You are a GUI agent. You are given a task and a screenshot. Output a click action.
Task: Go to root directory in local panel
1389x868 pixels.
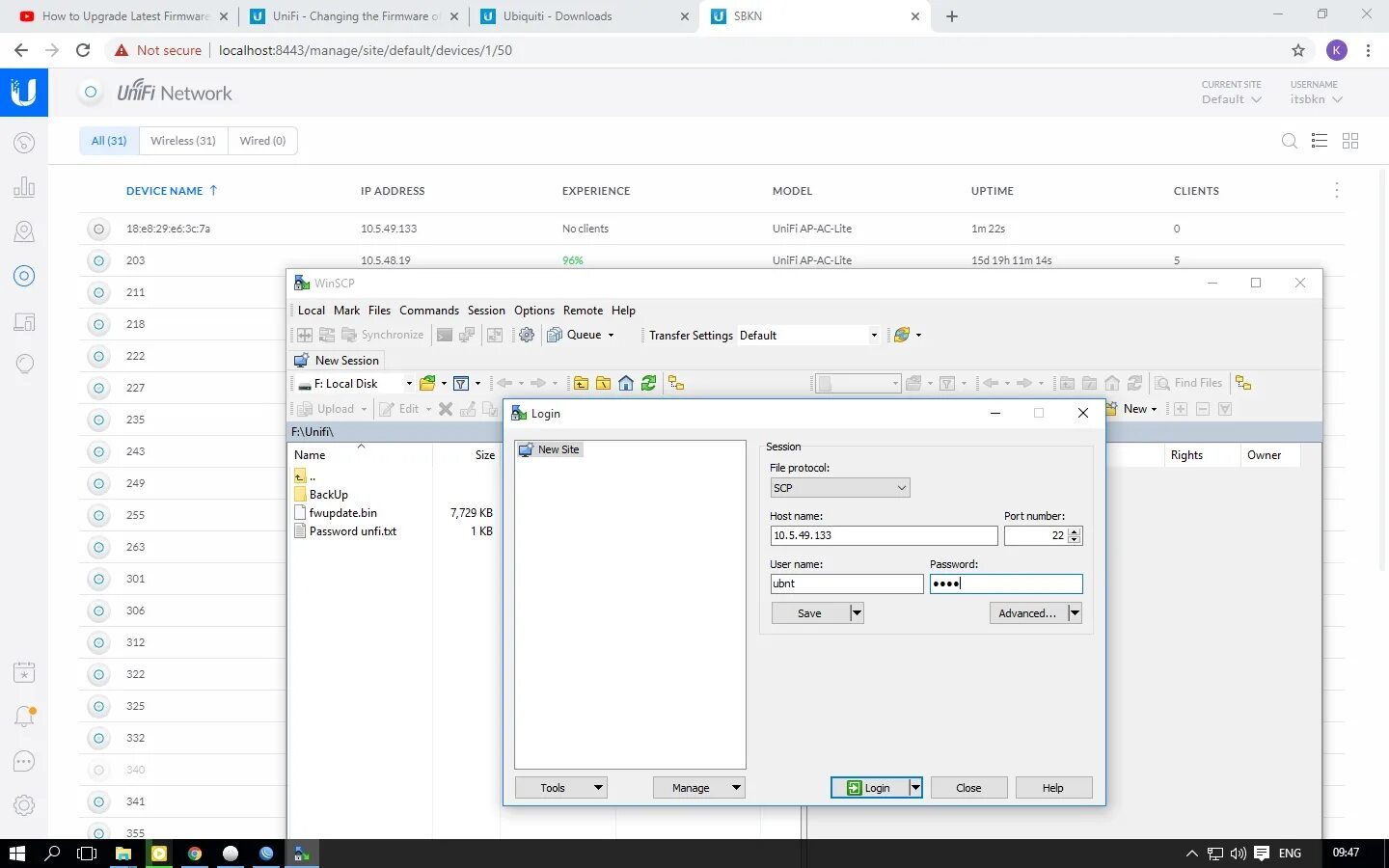click(604, 383)
